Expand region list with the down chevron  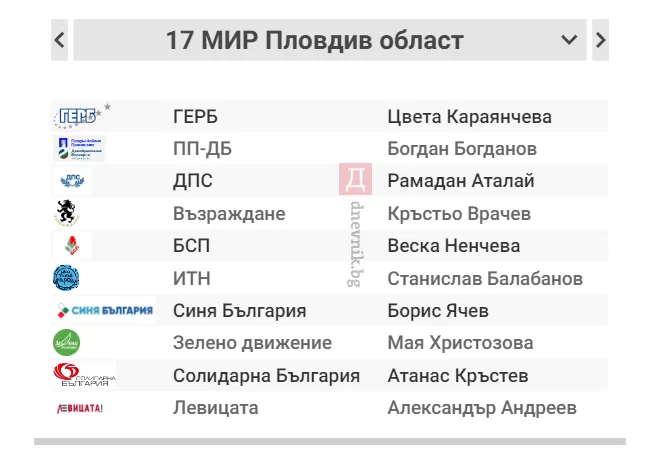pyautogui.click(x=569, y=40)
